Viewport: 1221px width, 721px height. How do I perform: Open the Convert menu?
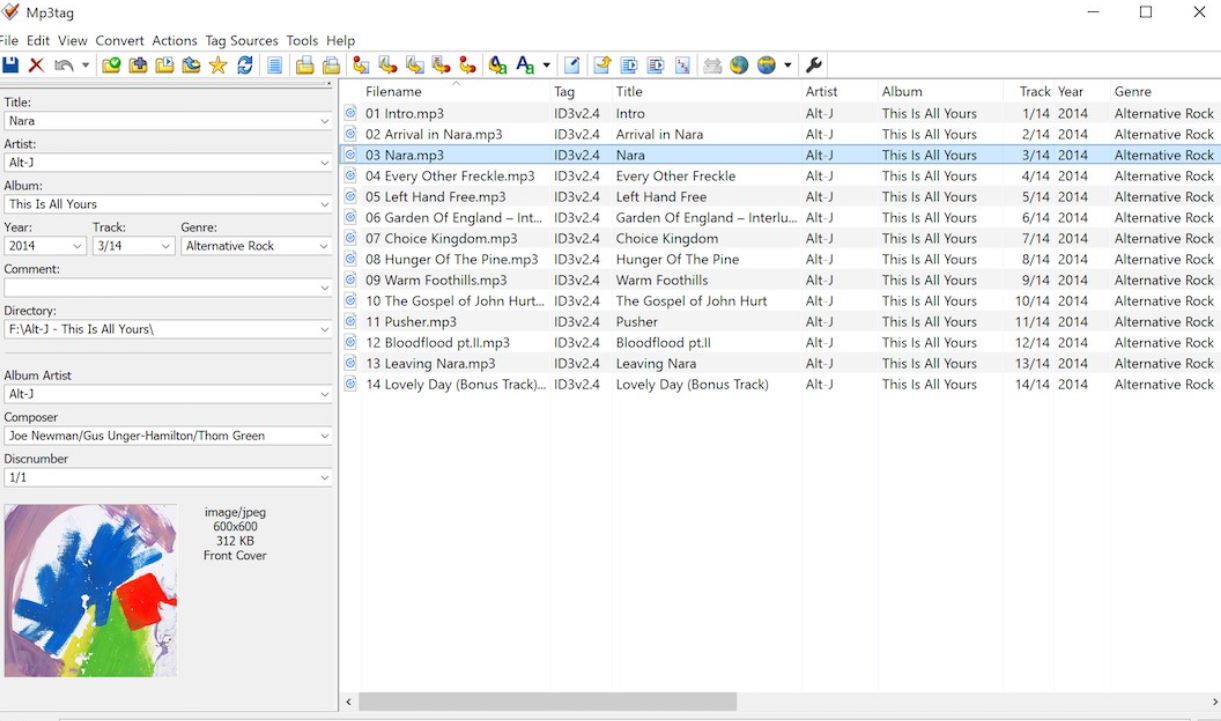point(120,41)
